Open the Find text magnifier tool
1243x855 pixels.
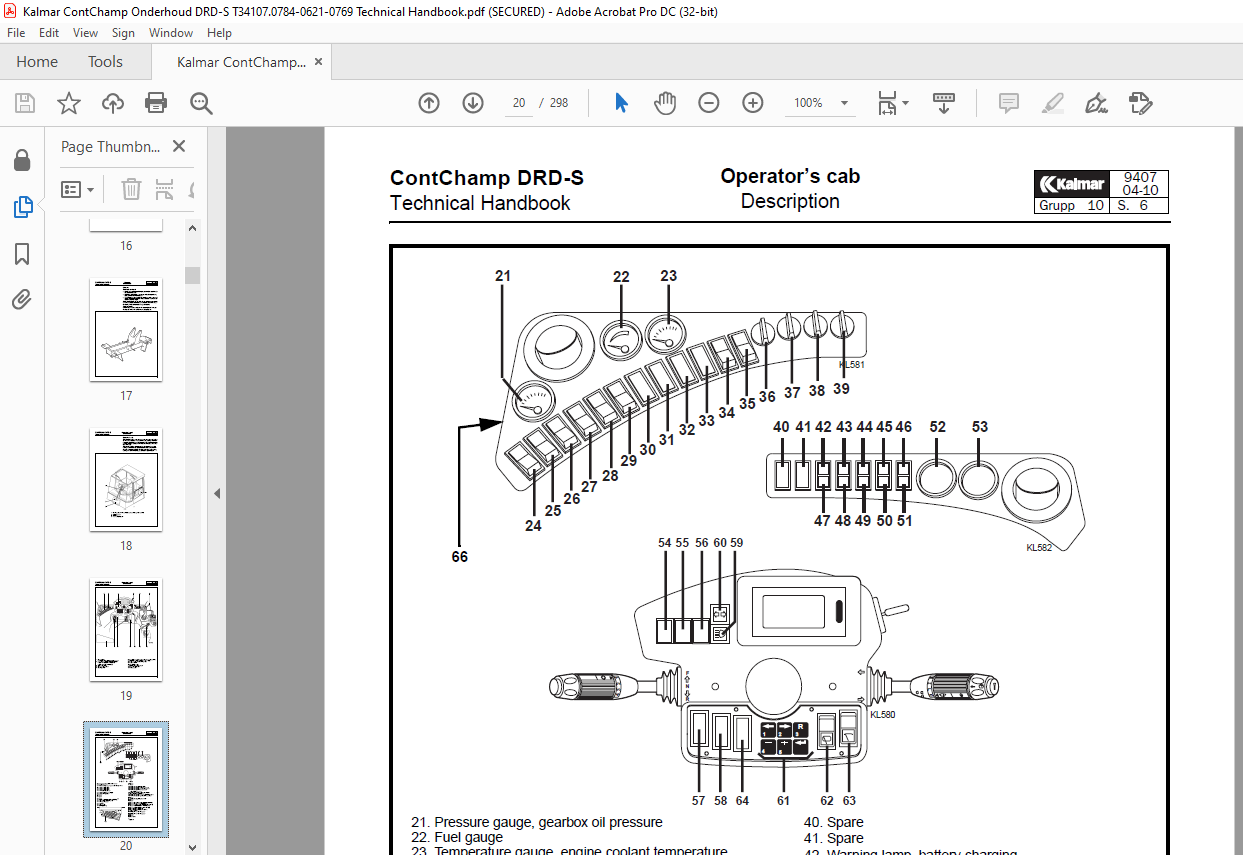pyautogui.click(x=201, y=103)
